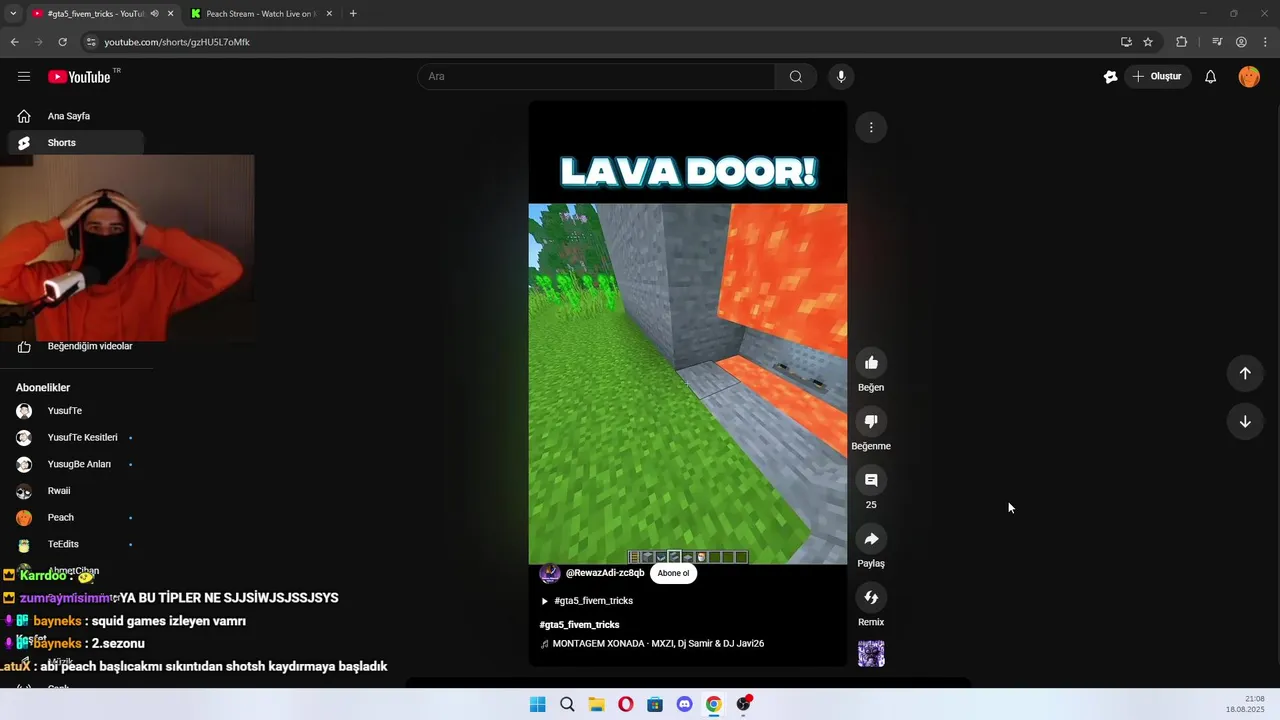Open Chrome media controls icon
The image size is (1280, 720).
[x=1217, y=42]
